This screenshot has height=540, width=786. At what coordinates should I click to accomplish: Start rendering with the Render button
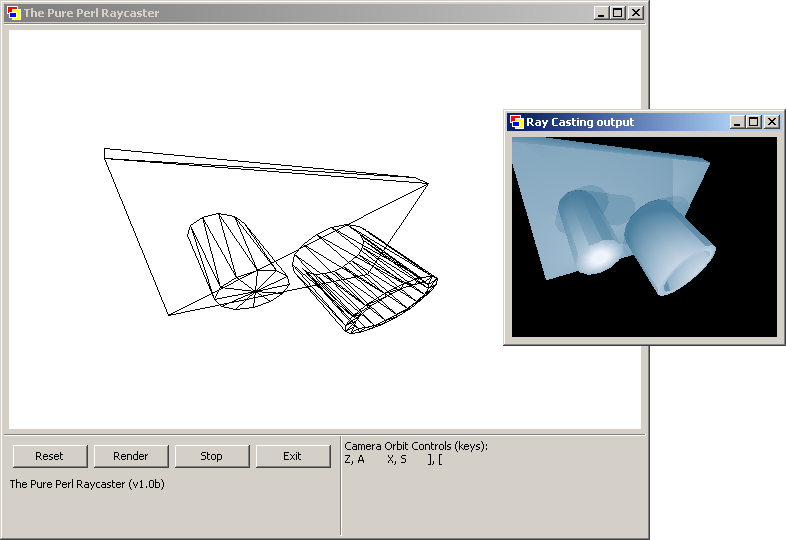coord(131,456)
